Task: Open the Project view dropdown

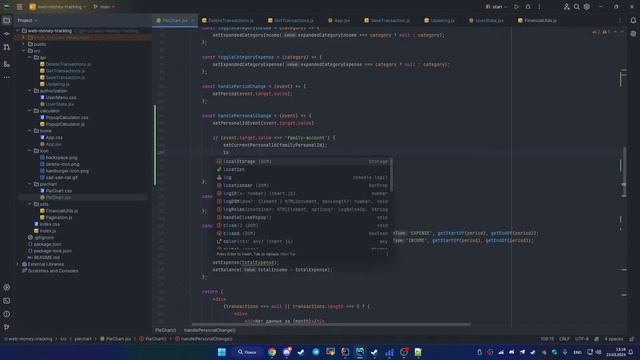Action: [27, 20]
